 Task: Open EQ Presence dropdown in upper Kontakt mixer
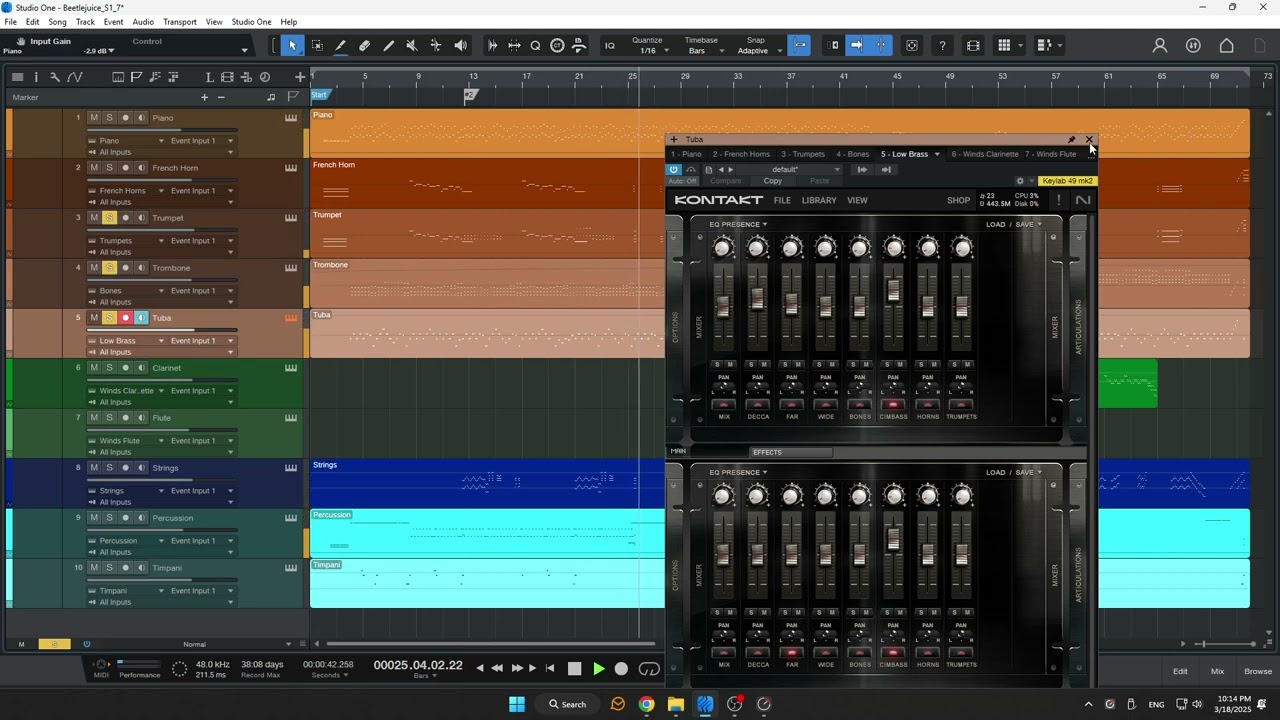click(x=738, y=224)
